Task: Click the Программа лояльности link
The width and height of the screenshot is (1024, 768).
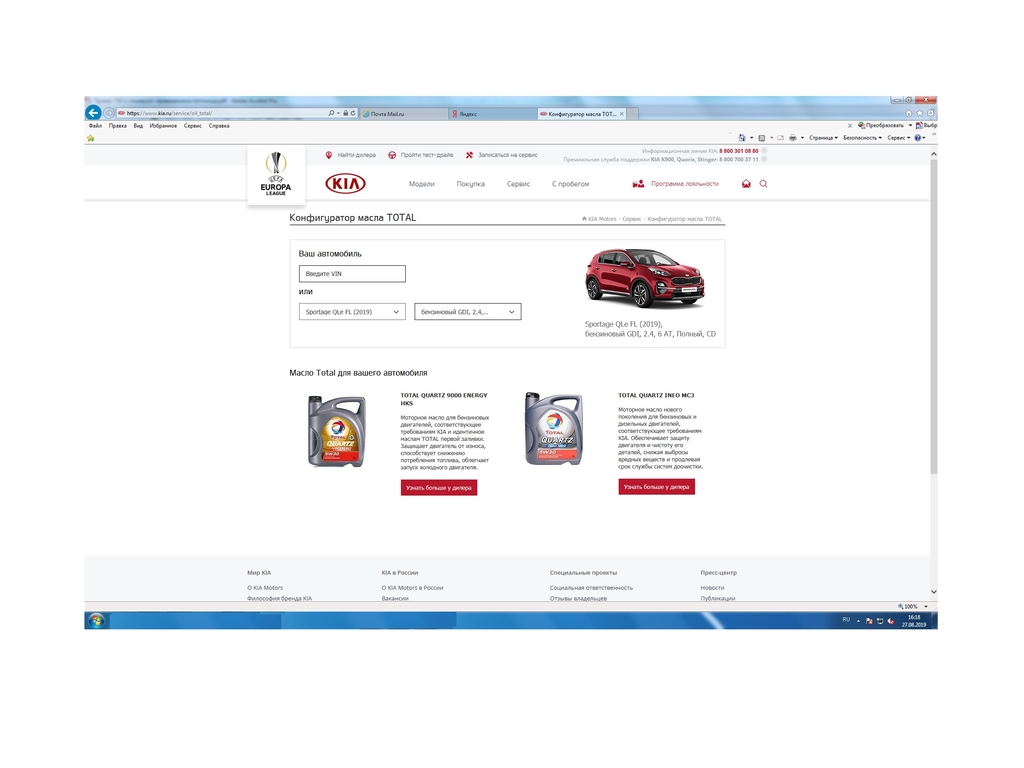Action: pyautogui.click(x=684, y=184)
